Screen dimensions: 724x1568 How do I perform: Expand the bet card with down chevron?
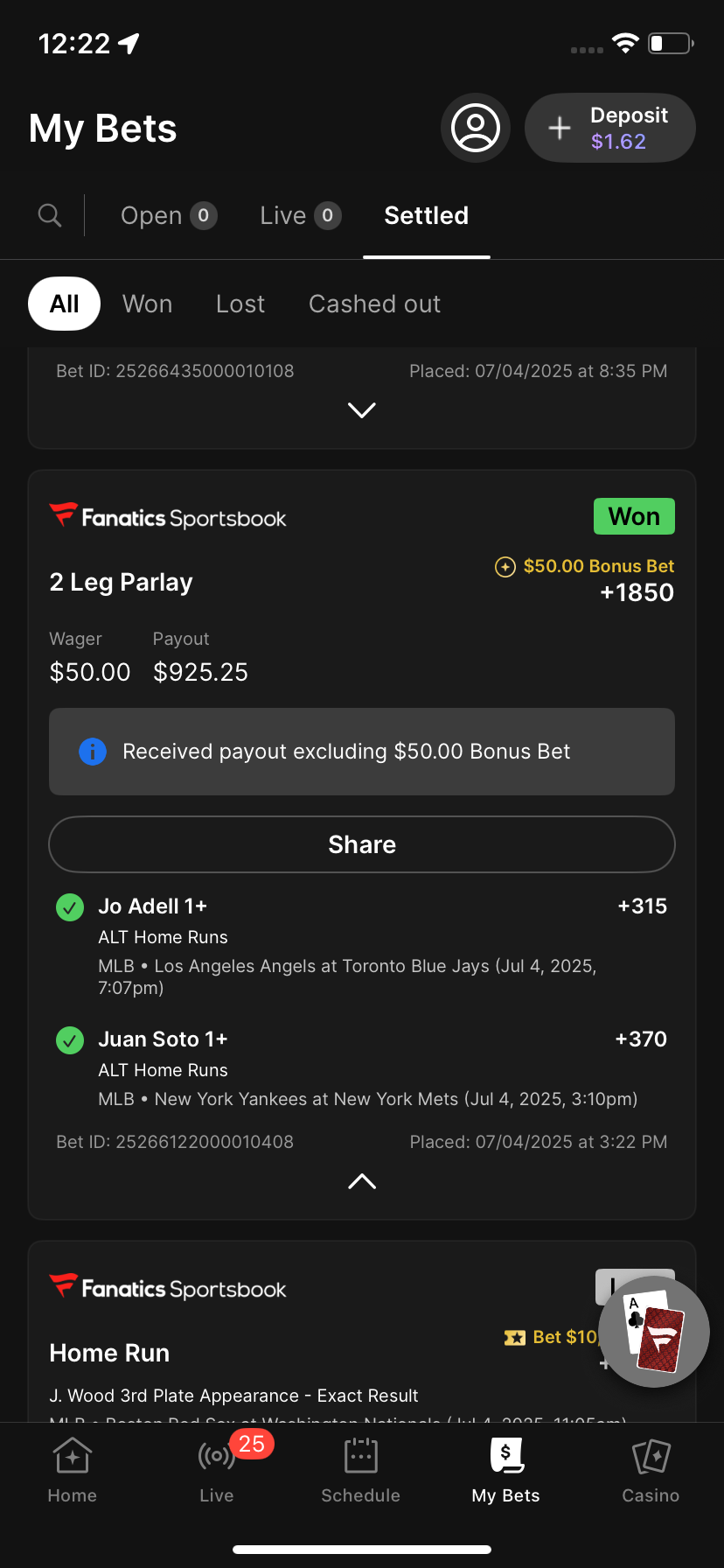pos(362,410)
